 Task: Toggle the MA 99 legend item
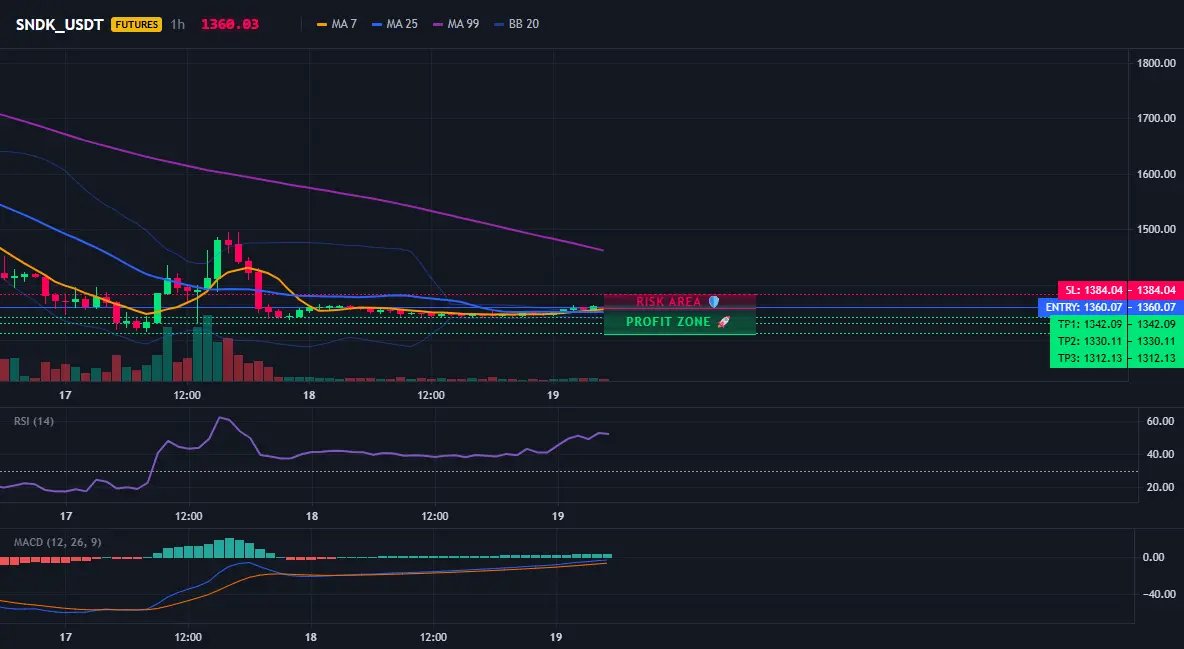click(x=456, y=24)
